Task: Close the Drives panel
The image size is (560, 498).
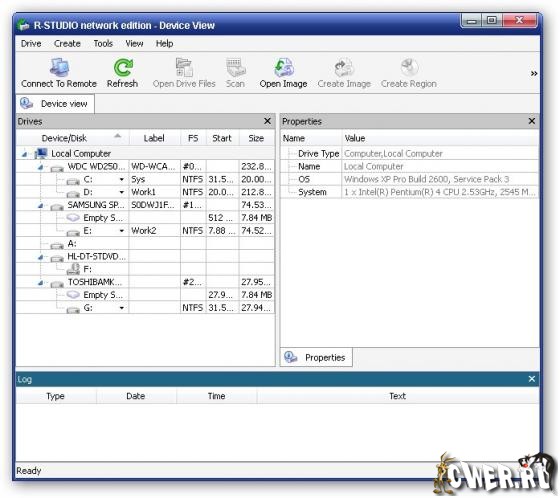Action: coord(268,121)
